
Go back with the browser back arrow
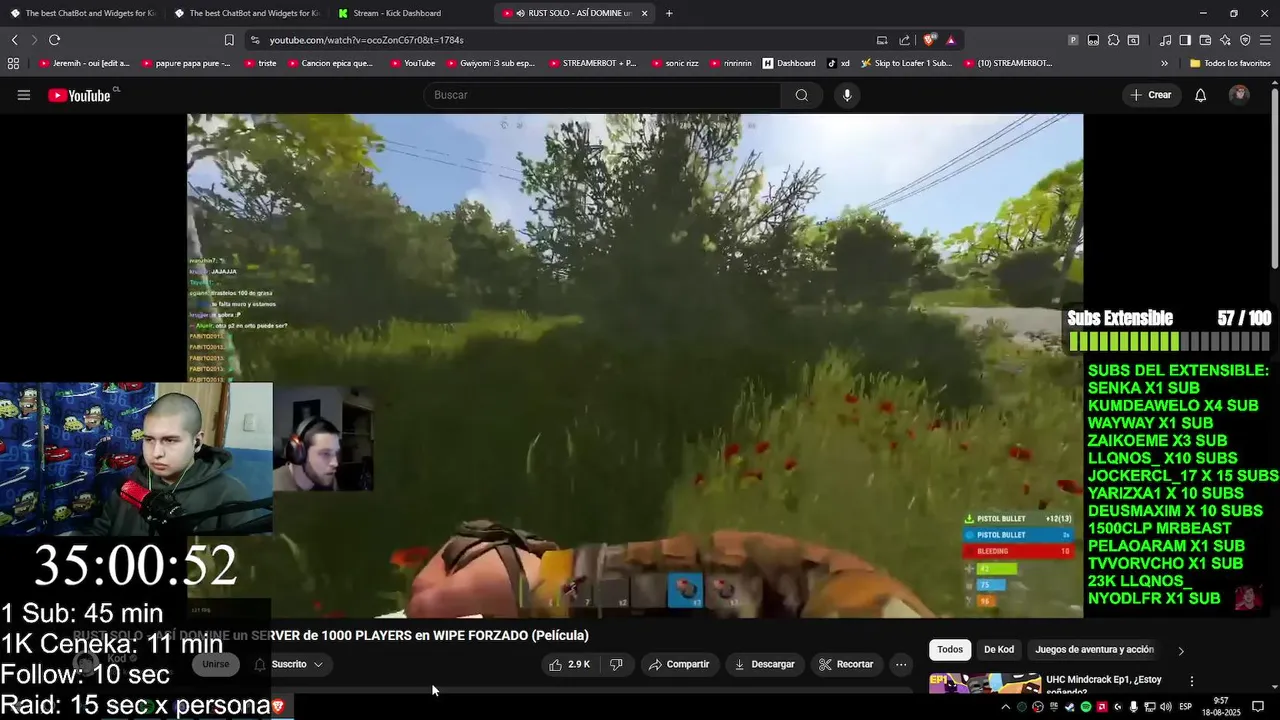point(14,40)
